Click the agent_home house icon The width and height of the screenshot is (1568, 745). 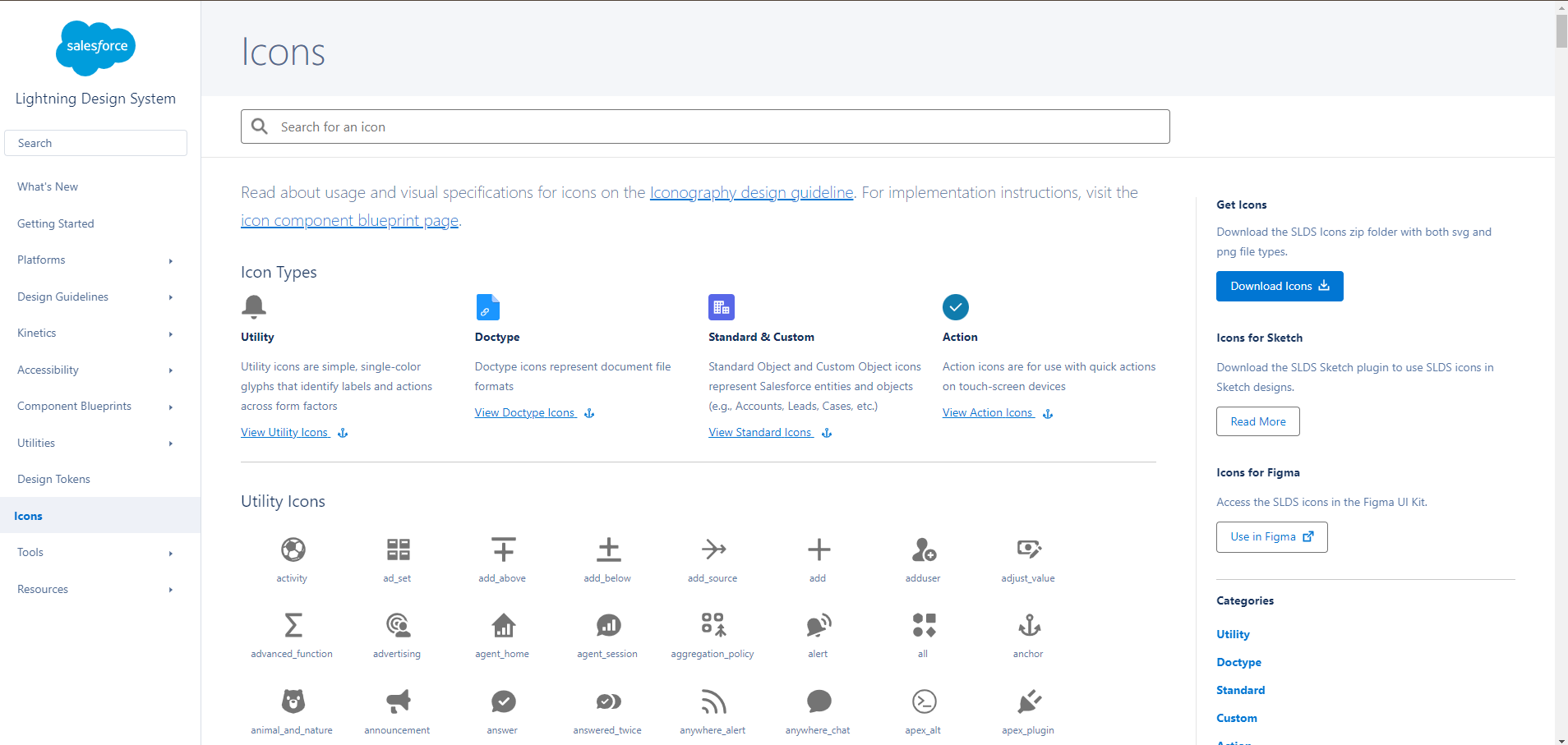click(503, 625)
